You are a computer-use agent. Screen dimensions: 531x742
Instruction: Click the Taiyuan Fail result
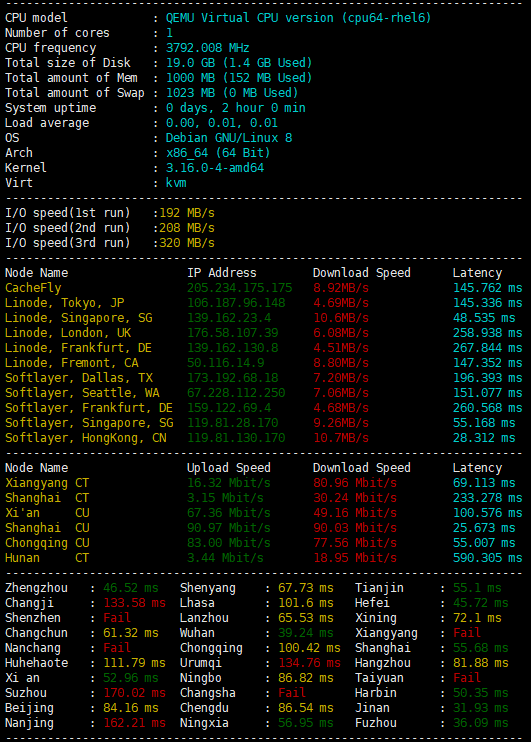pyautogui.click(x=467, y=678)
